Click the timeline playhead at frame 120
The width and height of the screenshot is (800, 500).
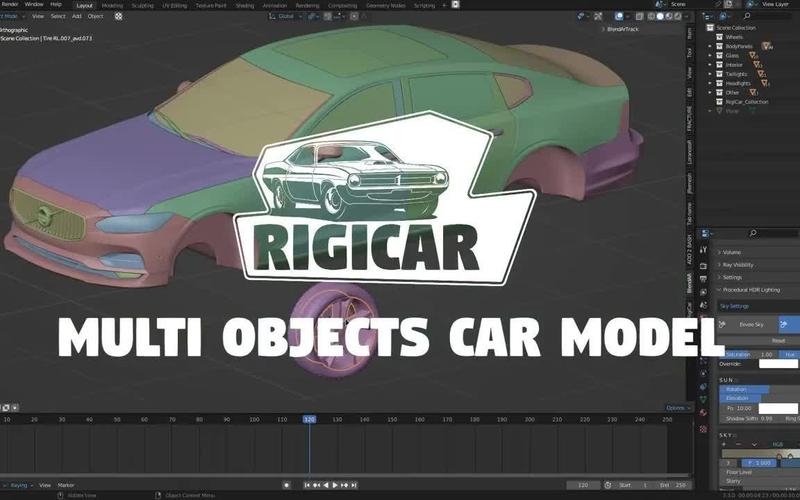coord(309,419)
